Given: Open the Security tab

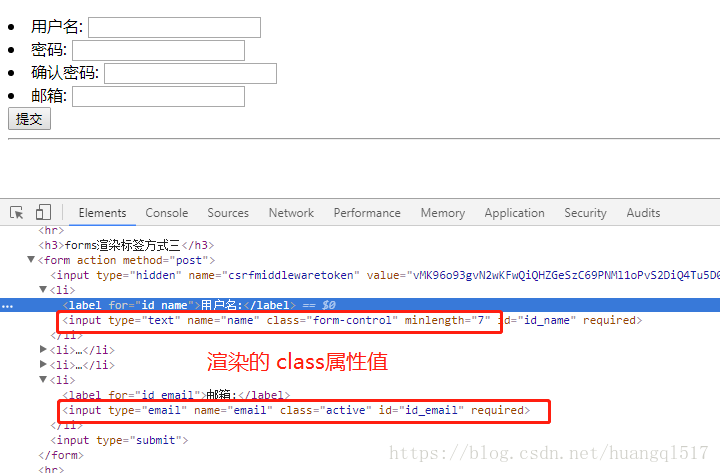Looking at the screenshot, I should [x=585, y=213].
